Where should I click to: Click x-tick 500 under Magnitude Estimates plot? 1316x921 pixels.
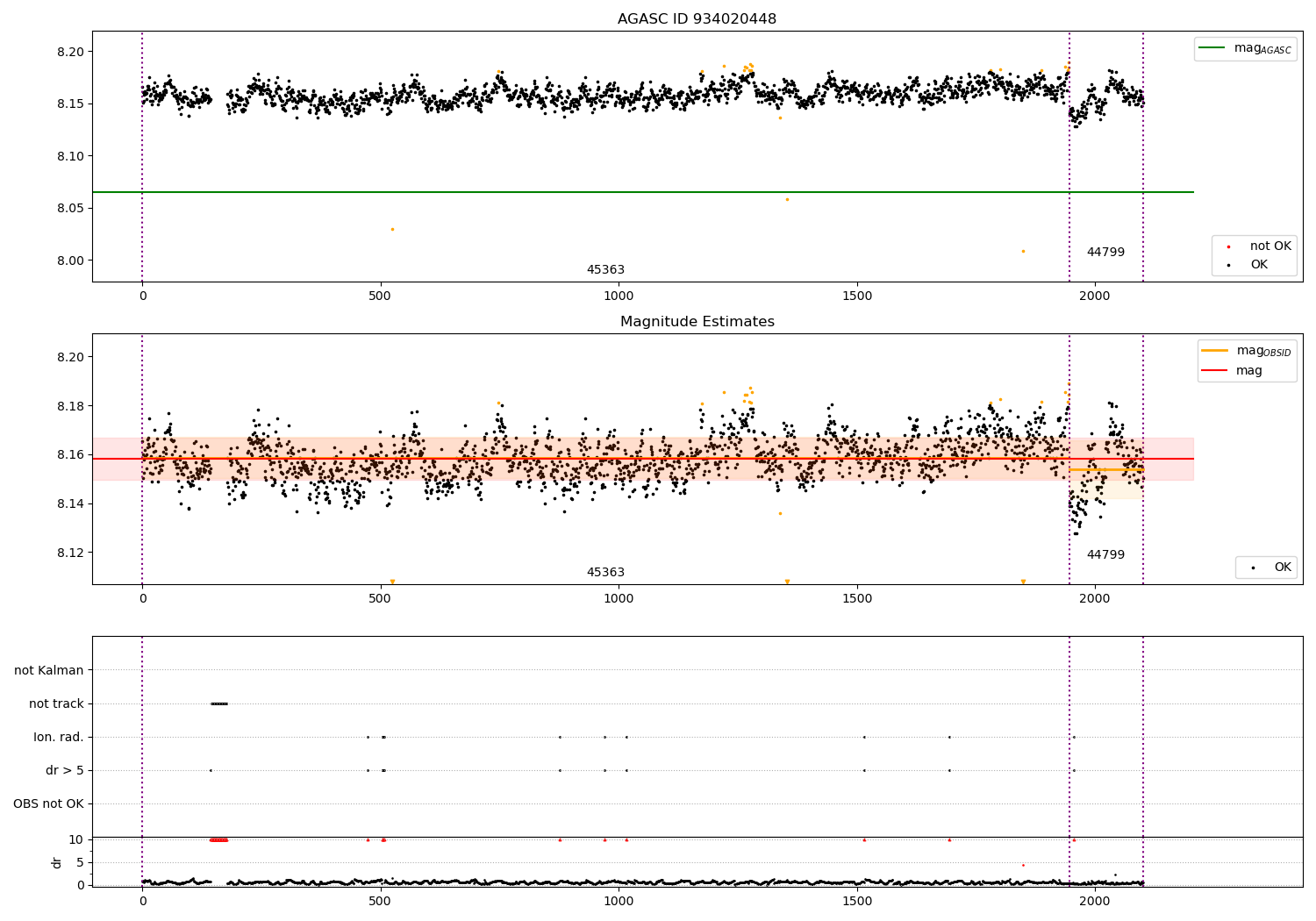(x=380, y=599)
